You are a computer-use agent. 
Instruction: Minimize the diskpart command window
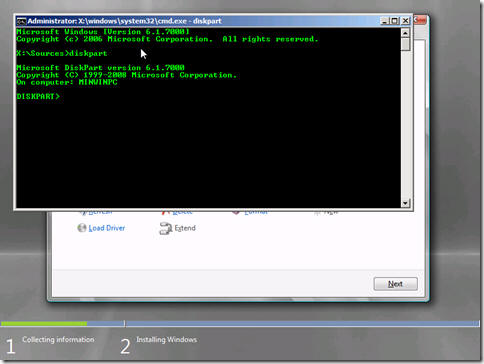[x=384, y=21]
